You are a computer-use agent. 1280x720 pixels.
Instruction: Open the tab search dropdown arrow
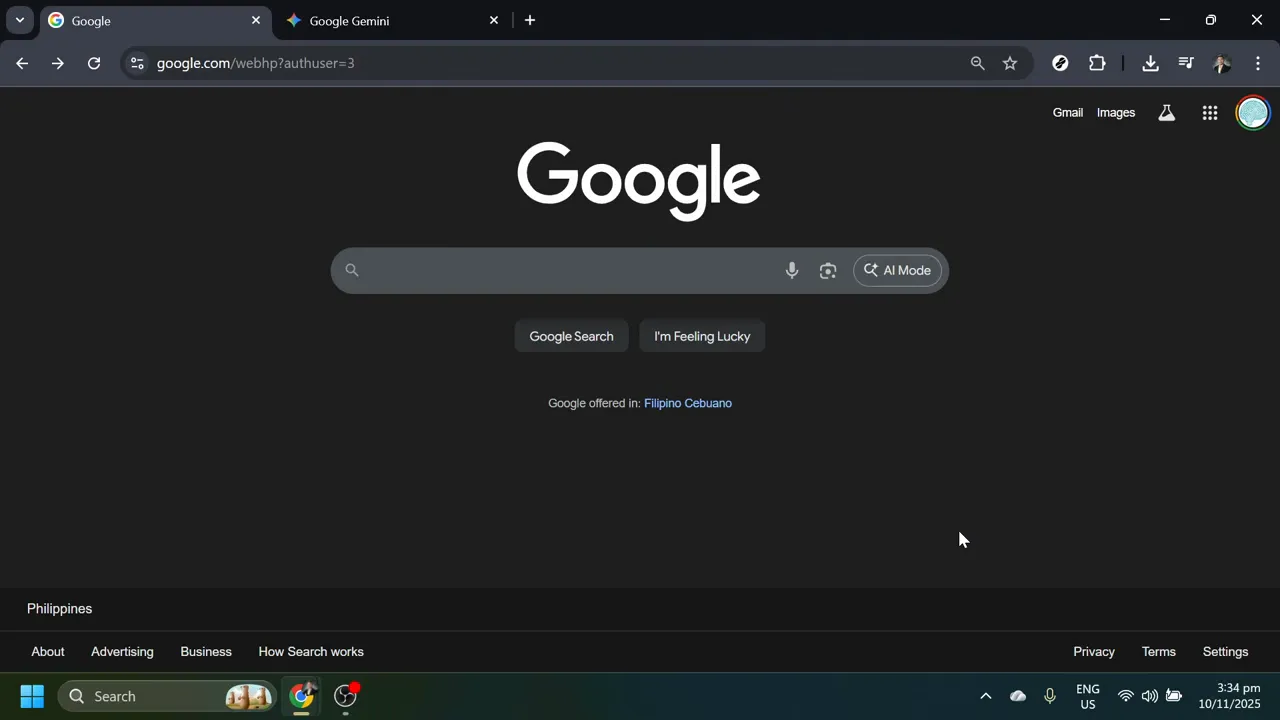click(19, 20)
